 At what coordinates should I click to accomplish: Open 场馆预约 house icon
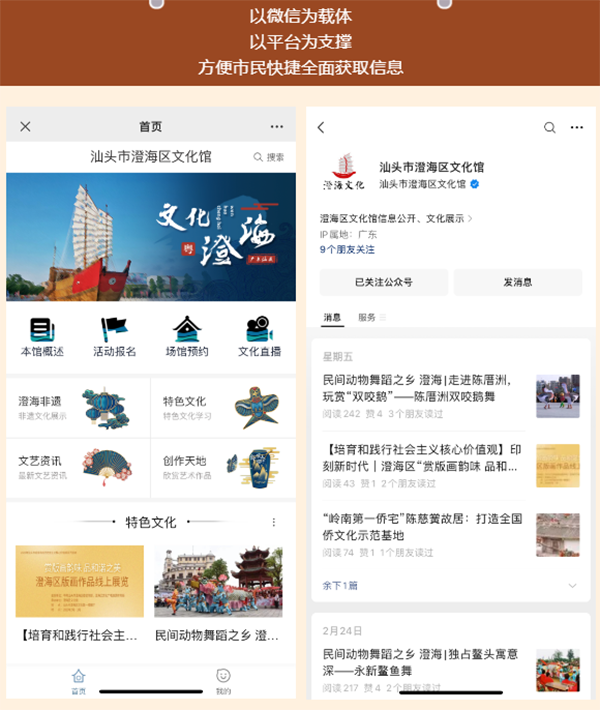[187, 337]
